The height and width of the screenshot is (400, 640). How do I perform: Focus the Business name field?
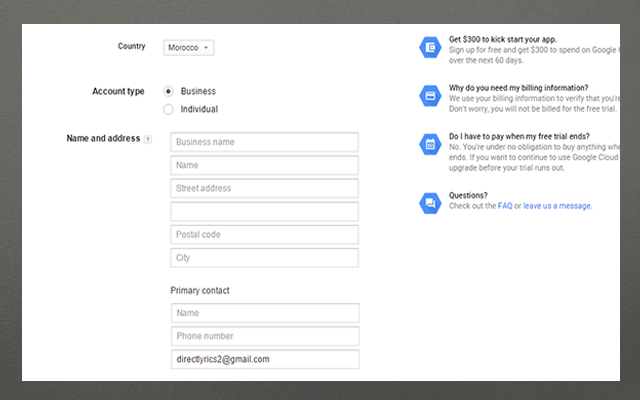pos(264,142)
